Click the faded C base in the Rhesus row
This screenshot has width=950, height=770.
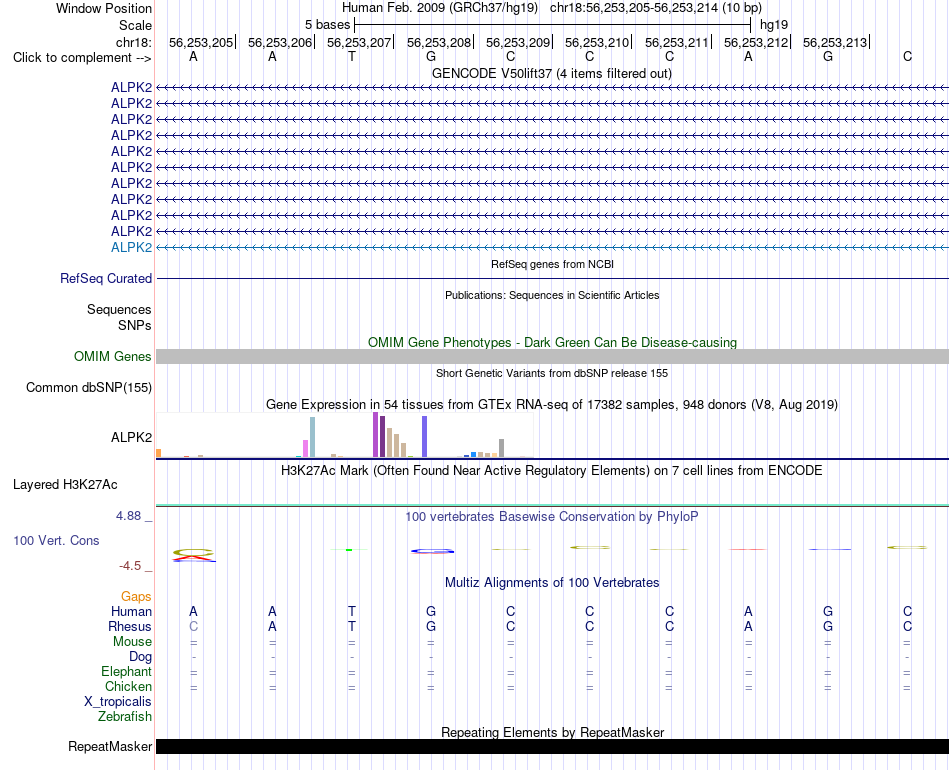[193, 626]
